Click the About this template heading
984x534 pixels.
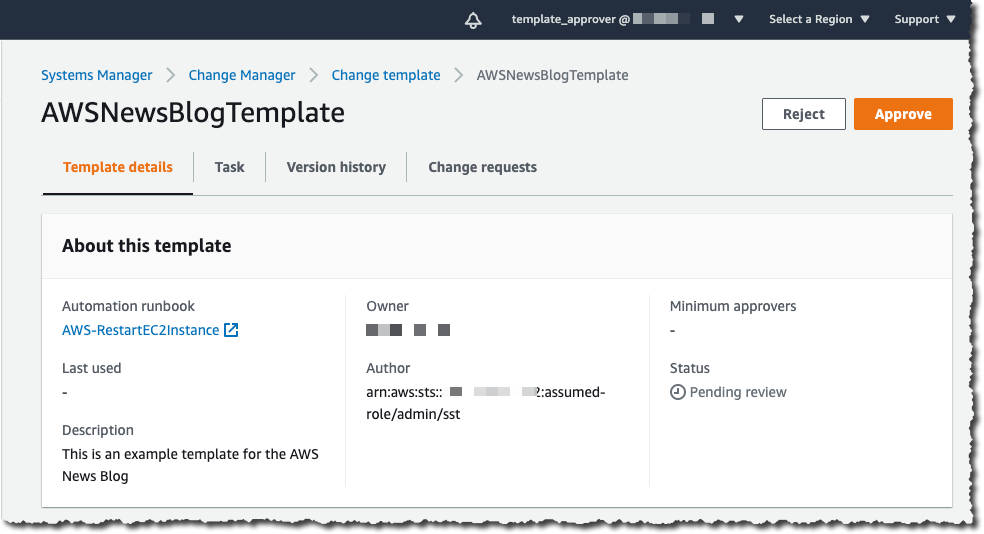[146, 246]
